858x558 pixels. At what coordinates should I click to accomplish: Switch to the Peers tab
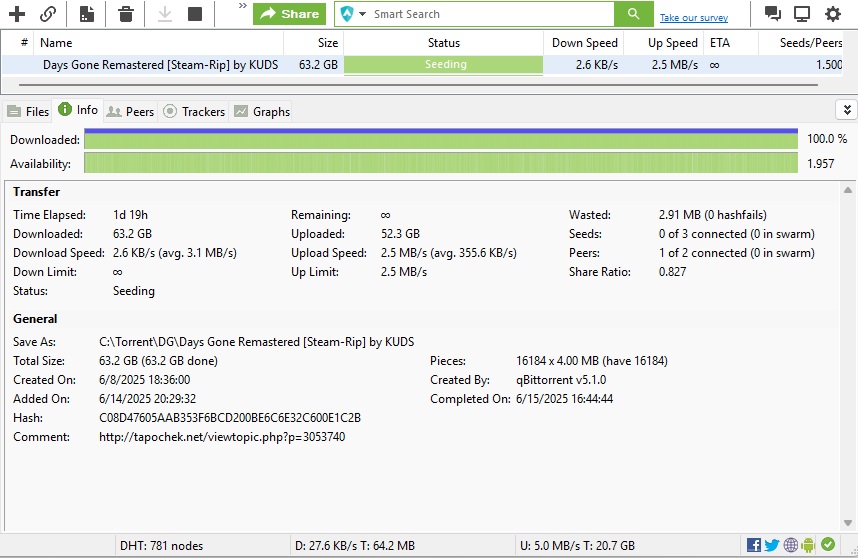130,112
